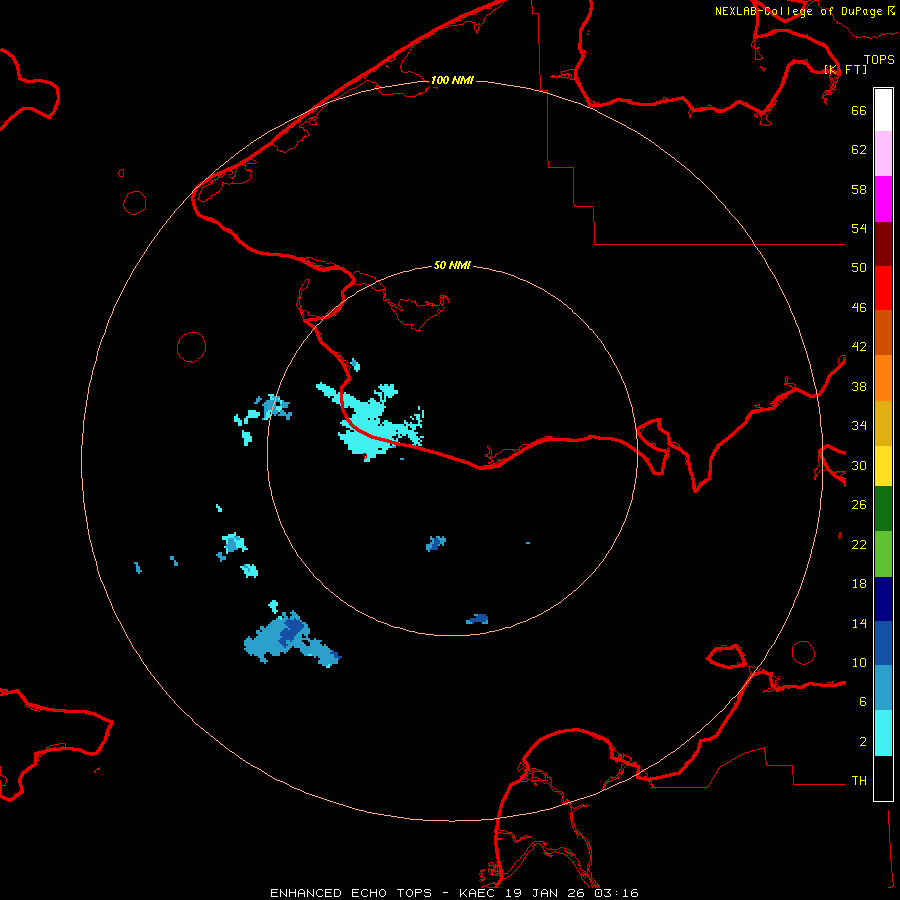Click the TOPS legend title
Screen dimensions: 900x900
[x=879, y=60]
